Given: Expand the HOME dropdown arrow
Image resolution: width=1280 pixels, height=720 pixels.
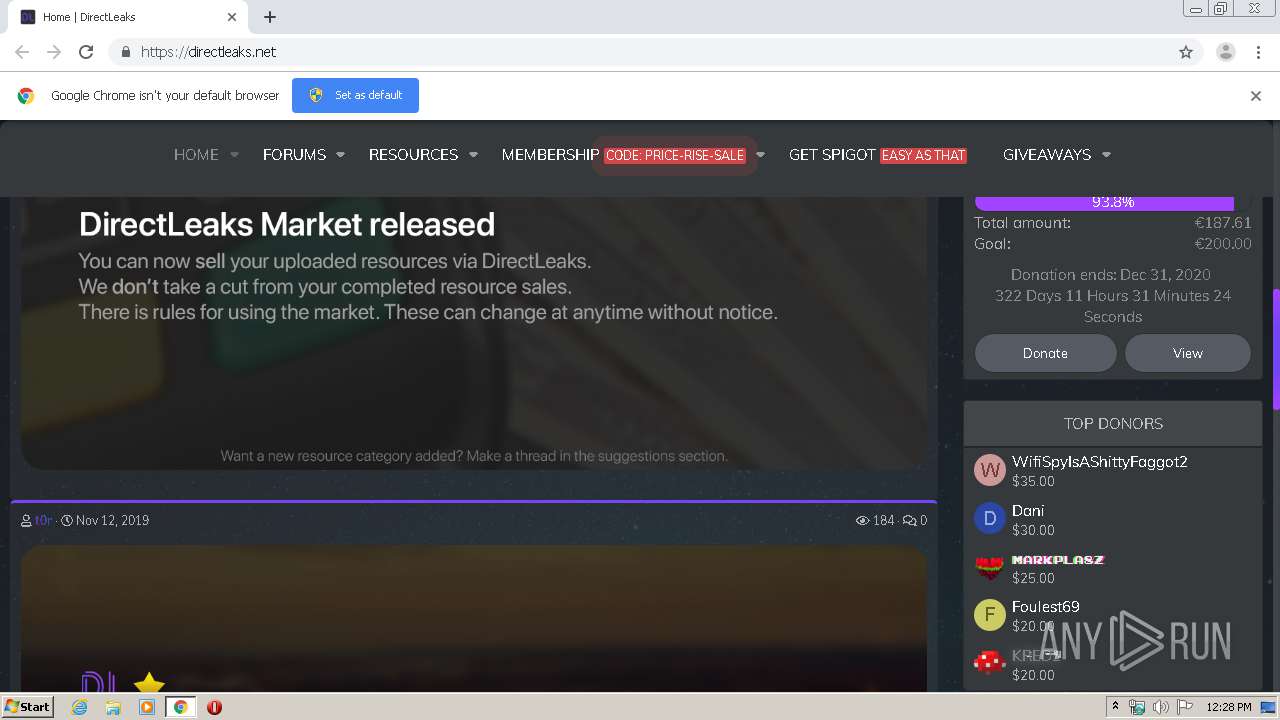Looking at the screenshot, I should pyautogui.click(x=235, y=155).
